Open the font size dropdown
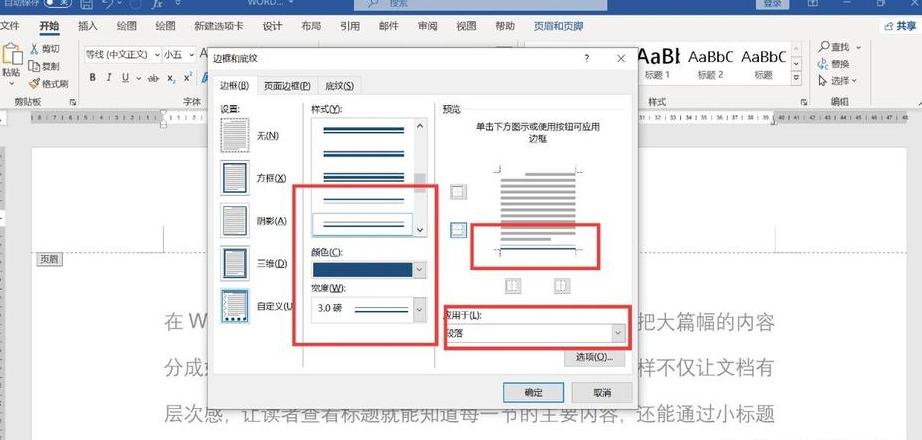This screenshot has height=440, width=922. [x=192, y=55]
